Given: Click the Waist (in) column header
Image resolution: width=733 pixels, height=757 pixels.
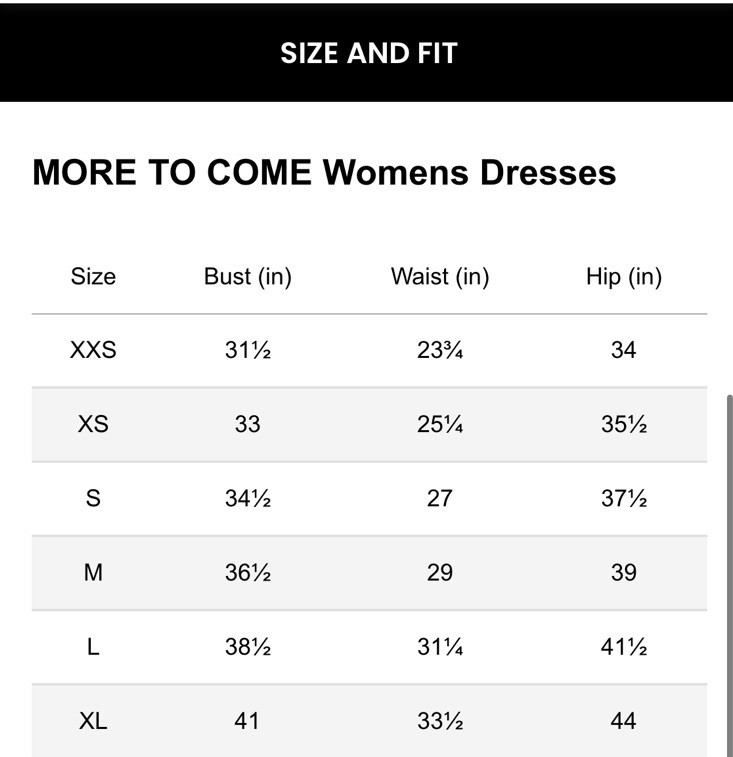Looking at the screenshot, I should tap(440, 277).
